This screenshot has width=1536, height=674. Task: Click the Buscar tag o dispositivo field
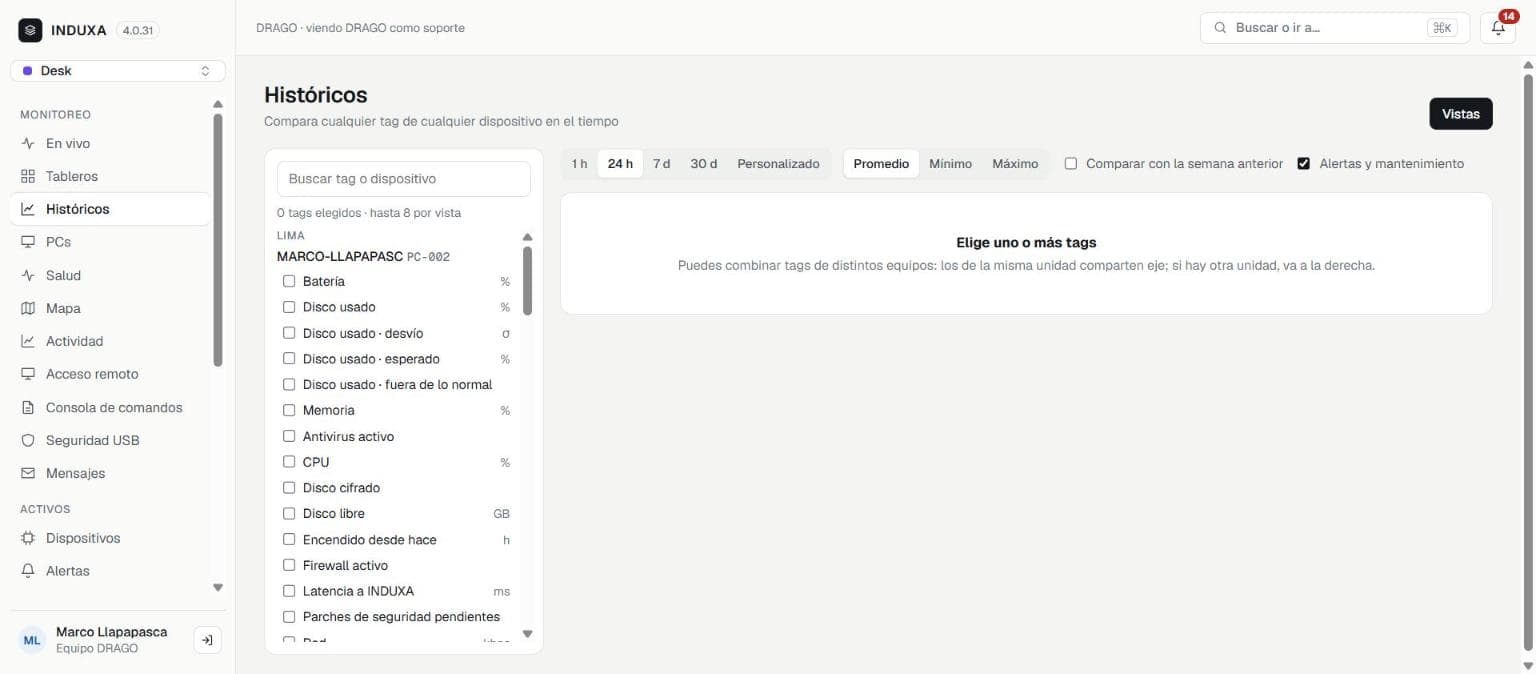(404, 179)
